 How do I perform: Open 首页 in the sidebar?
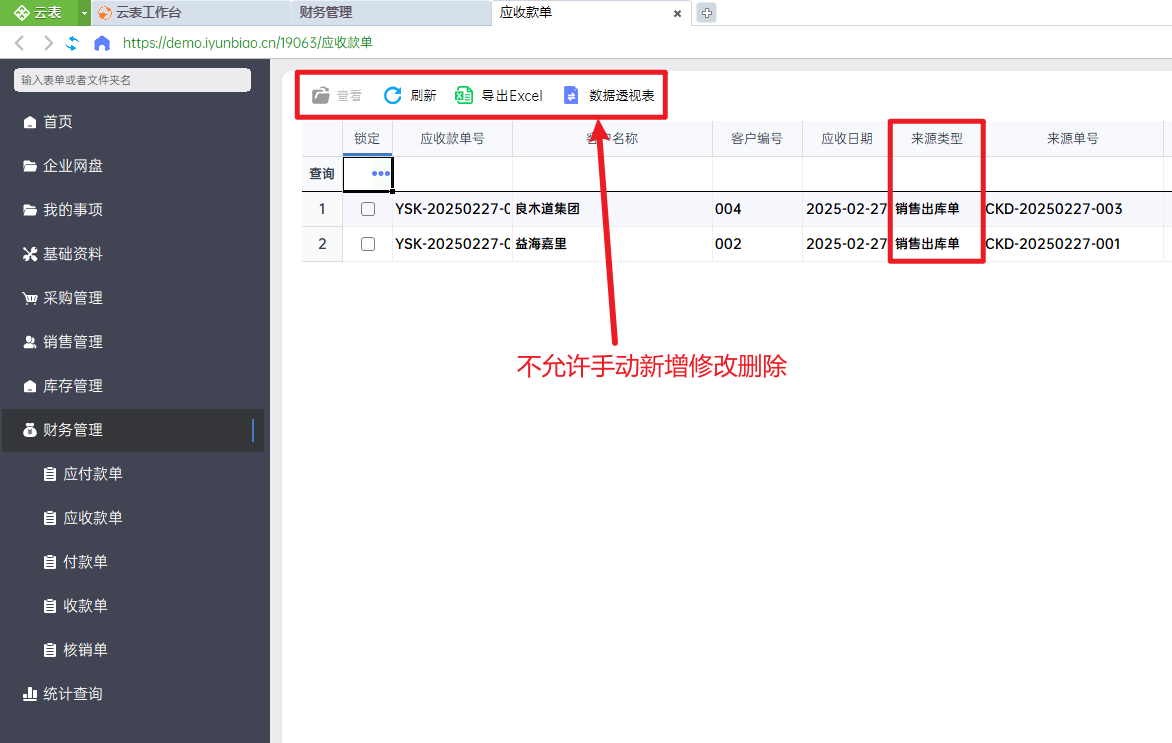133,122
